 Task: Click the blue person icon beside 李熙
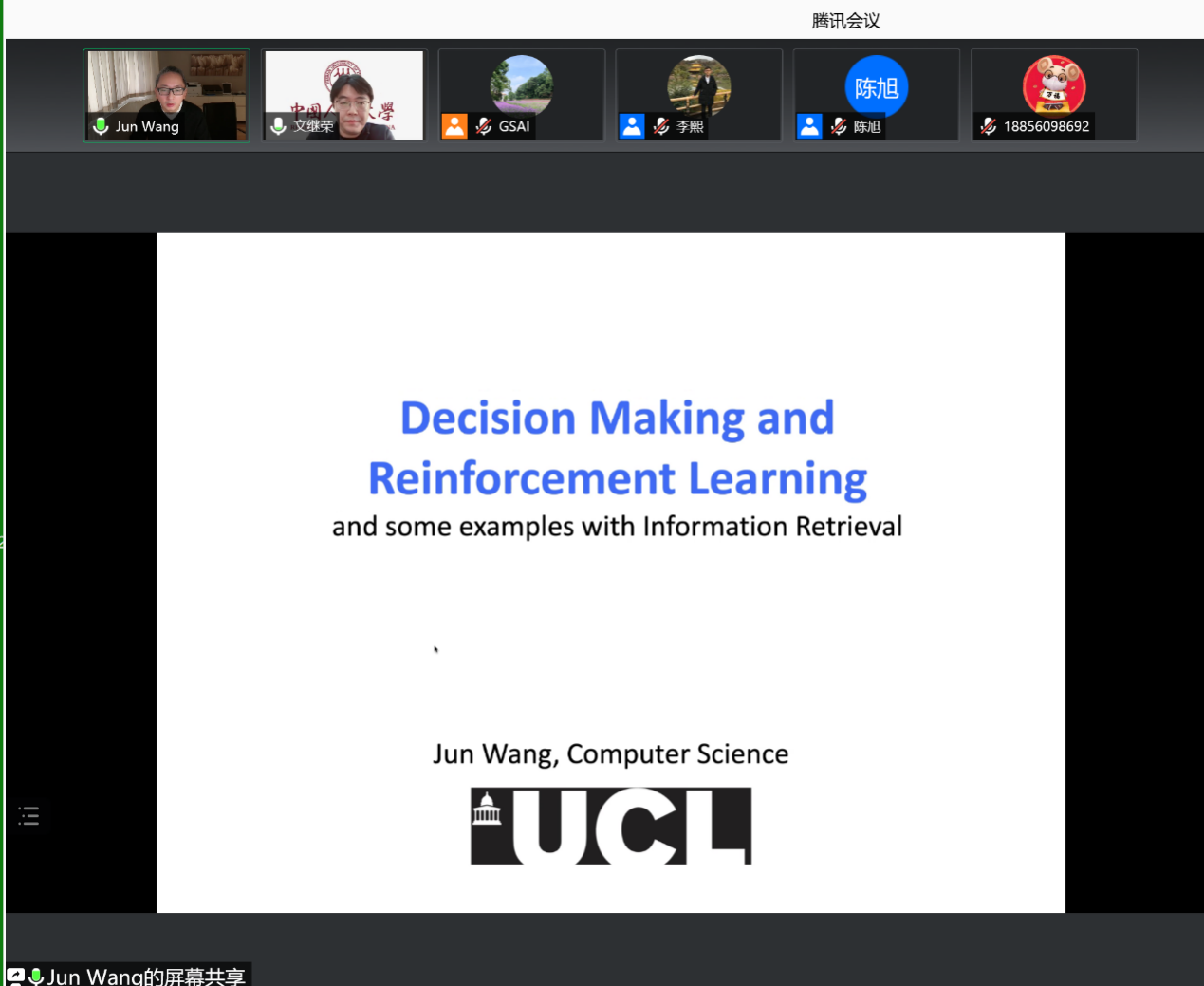point(632,126)
